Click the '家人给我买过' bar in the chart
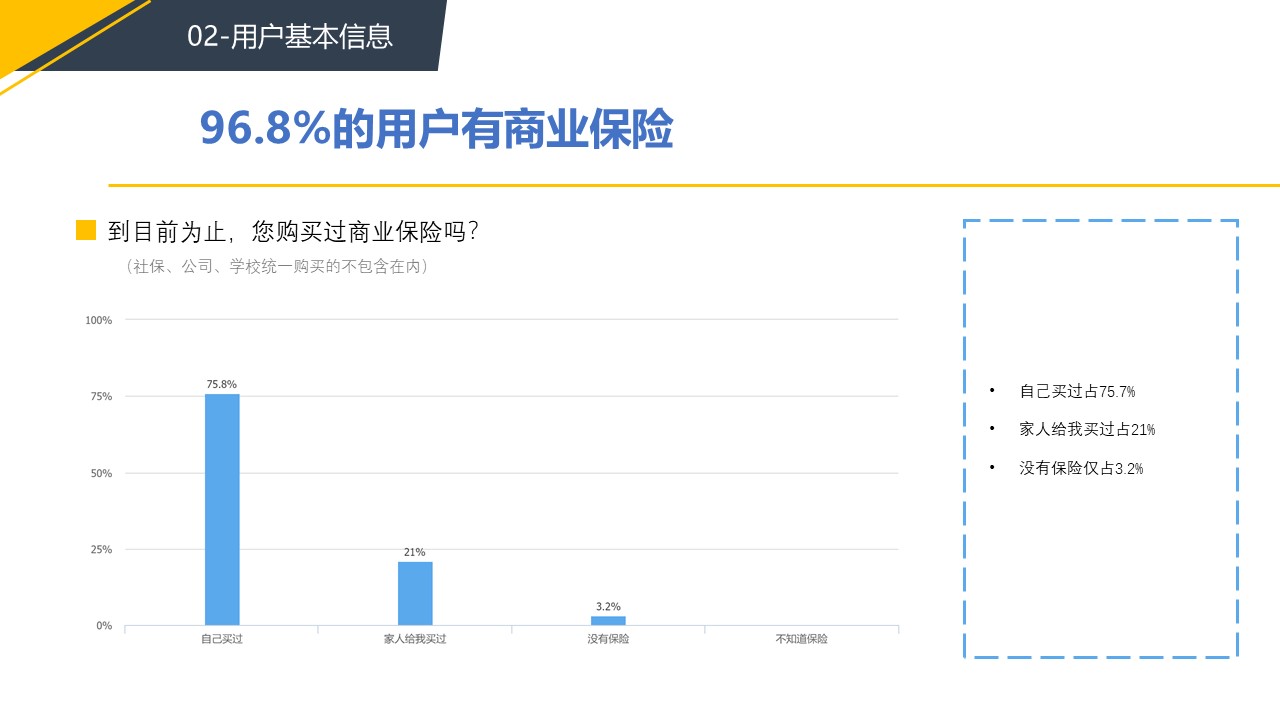Image resolution: width=1280 pixels, height=720 pixels. coord(415,594)
